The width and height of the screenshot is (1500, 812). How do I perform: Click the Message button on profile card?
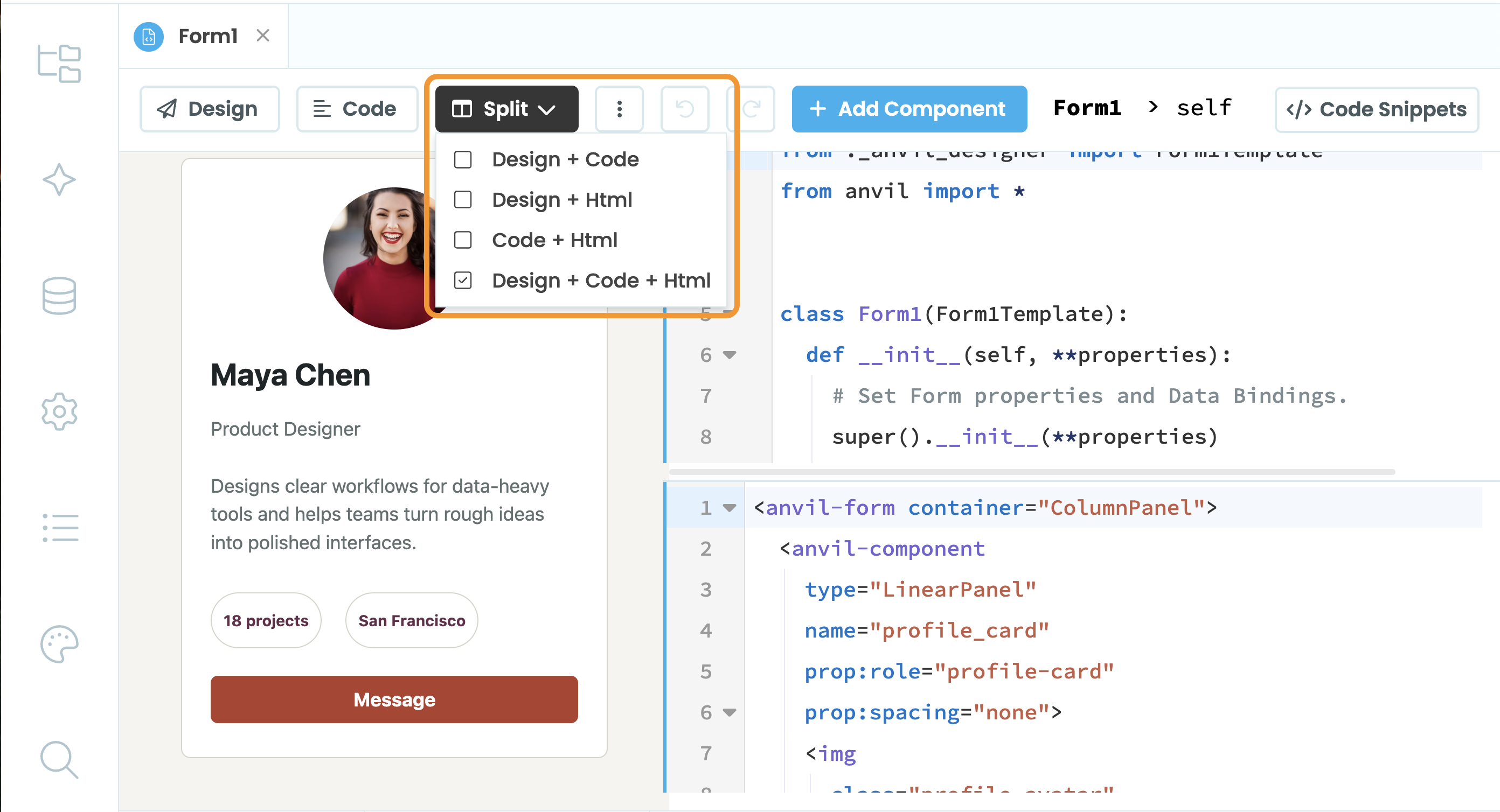(x=394, y=699)
